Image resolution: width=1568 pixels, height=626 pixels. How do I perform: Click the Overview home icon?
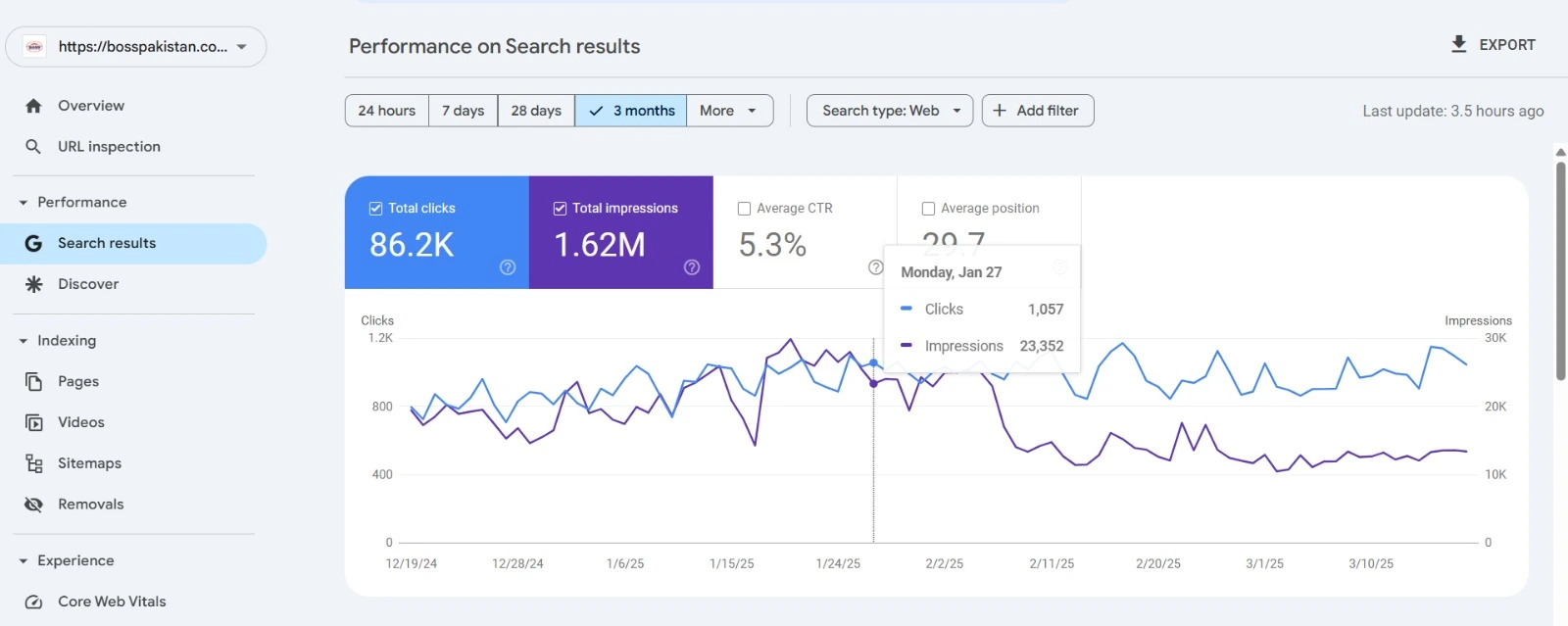click(x=33, y=106)
